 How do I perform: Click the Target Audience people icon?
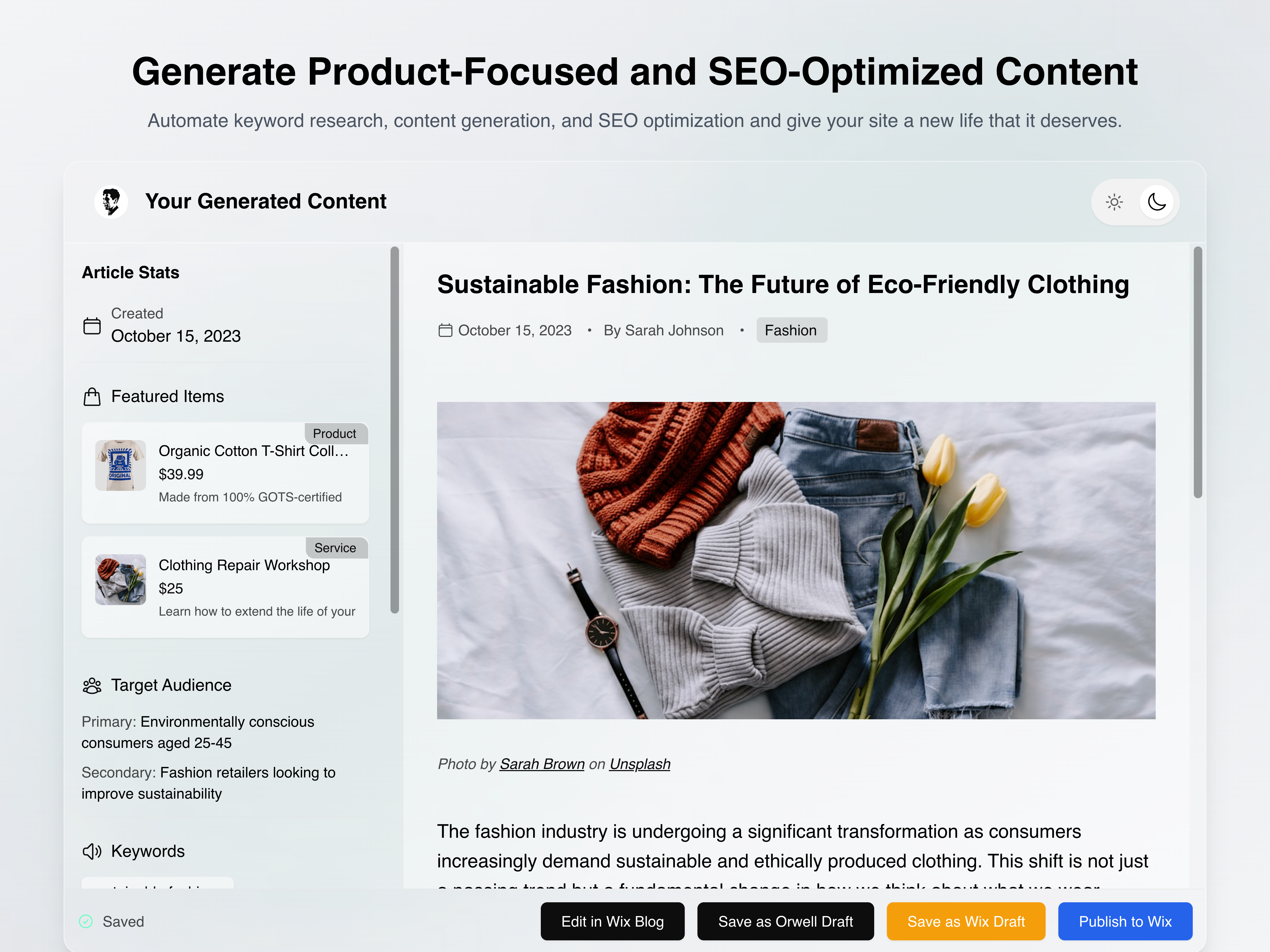coord(92,685)
